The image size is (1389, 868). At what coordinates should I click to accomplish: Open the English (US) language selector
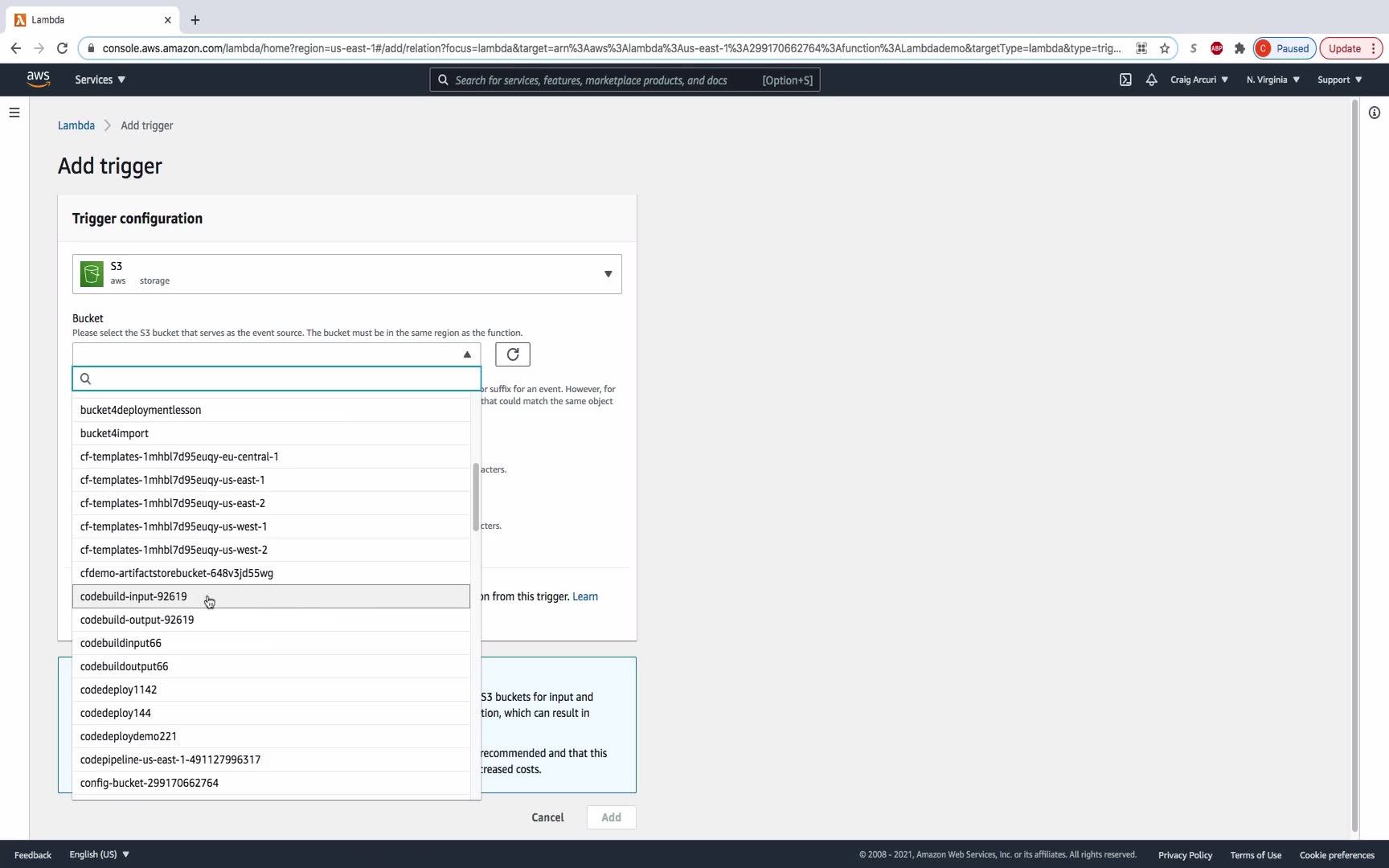point(100,854)
